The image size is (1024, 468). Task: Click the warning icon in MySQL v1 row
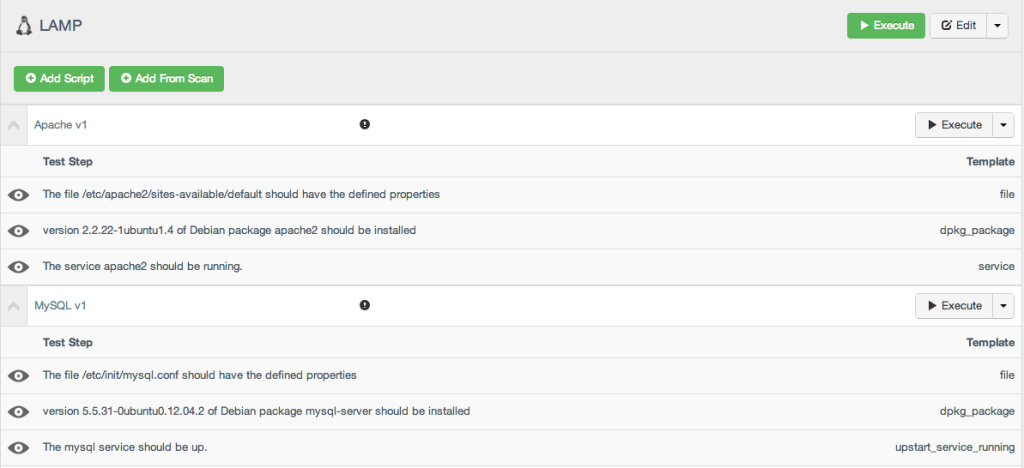364,305
